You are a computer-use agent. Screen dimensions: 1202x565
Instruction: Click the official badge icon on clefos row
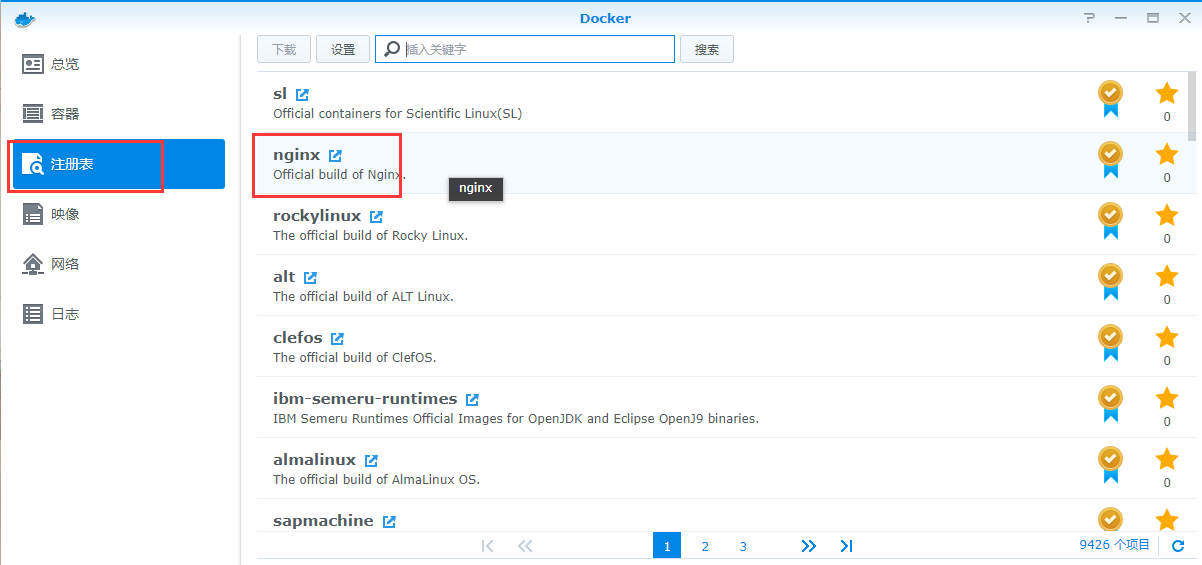(1110, 343)
